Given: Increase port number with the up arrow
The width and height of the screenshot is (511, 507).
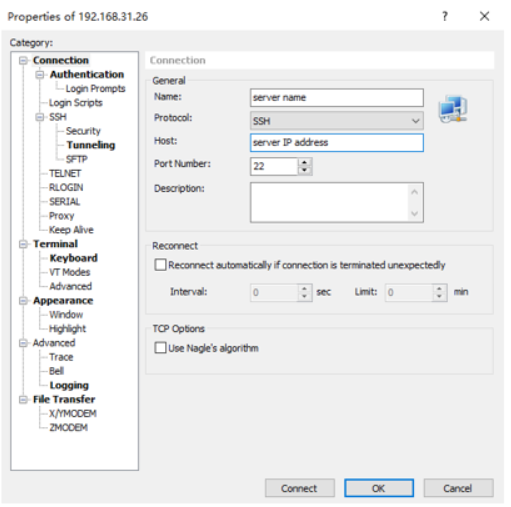Looking at the screenshot, I should [x=304, y=162].
